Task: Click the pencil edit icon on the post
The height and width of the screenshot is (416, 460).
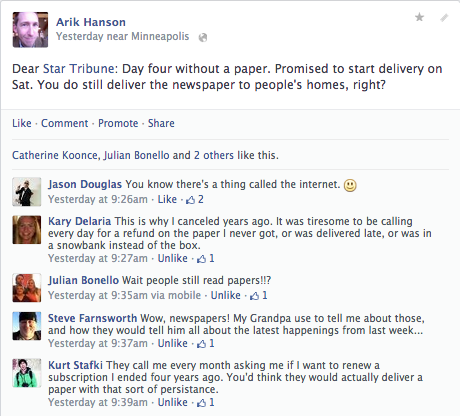Action: 444,17
